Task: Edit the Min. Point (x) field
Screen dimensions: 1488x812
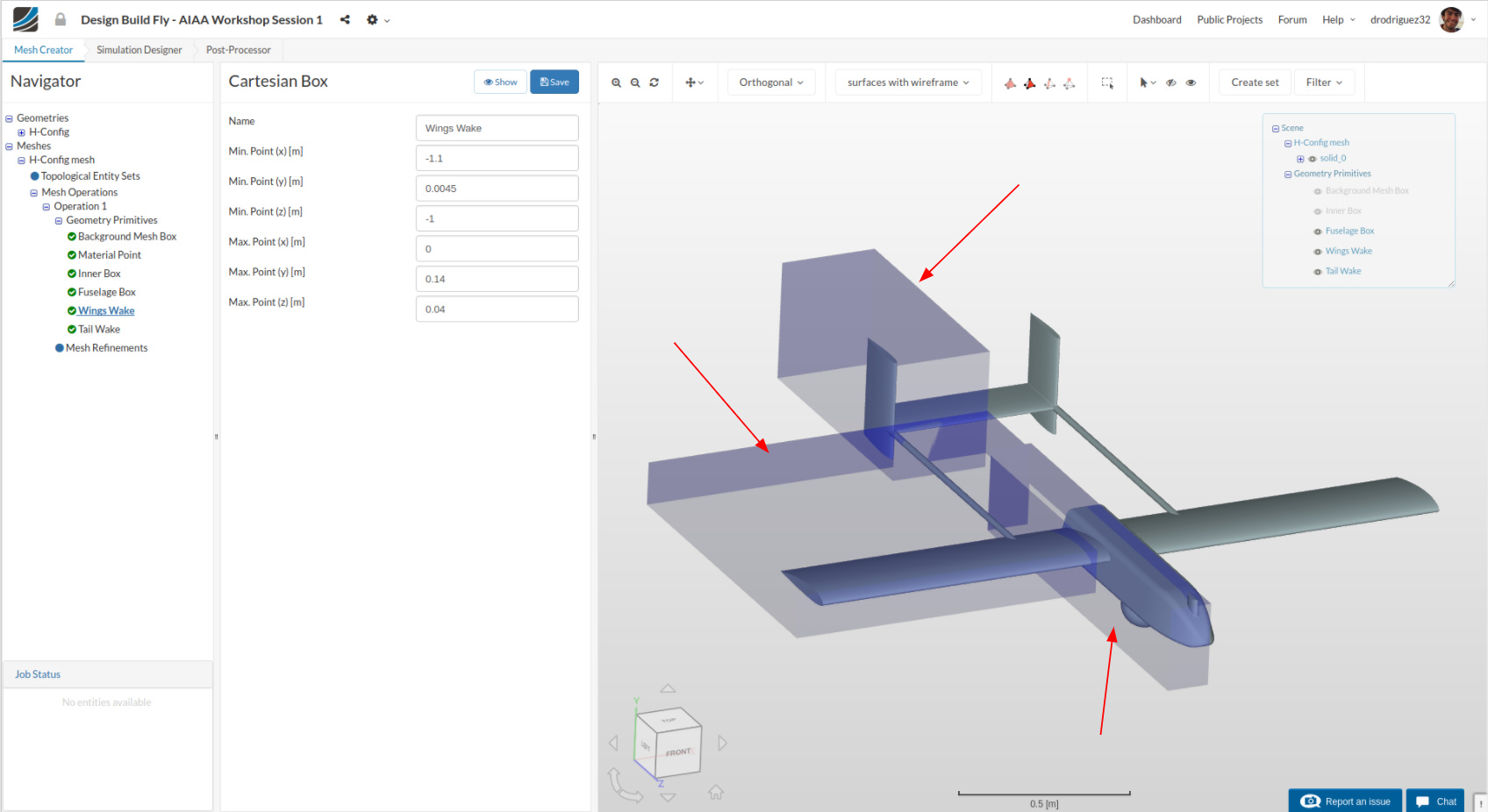Action: point(497,159)
